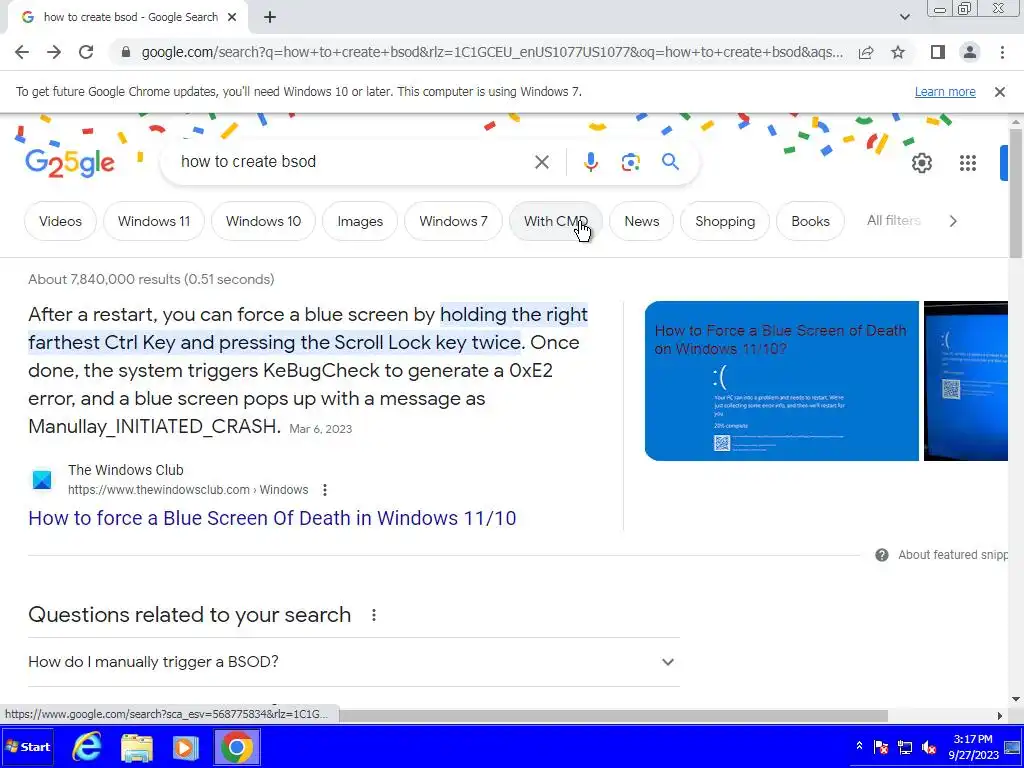
Task: Apply the With CMD filter
Action: (x=556, y=221)
